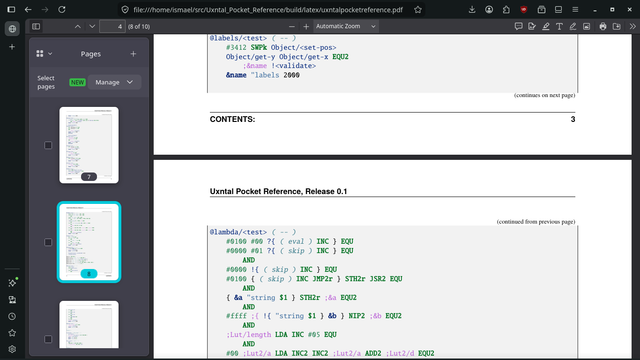Go to previous page arrow
The width and height of the screenshot is (640, 360).
click(78, 27)
